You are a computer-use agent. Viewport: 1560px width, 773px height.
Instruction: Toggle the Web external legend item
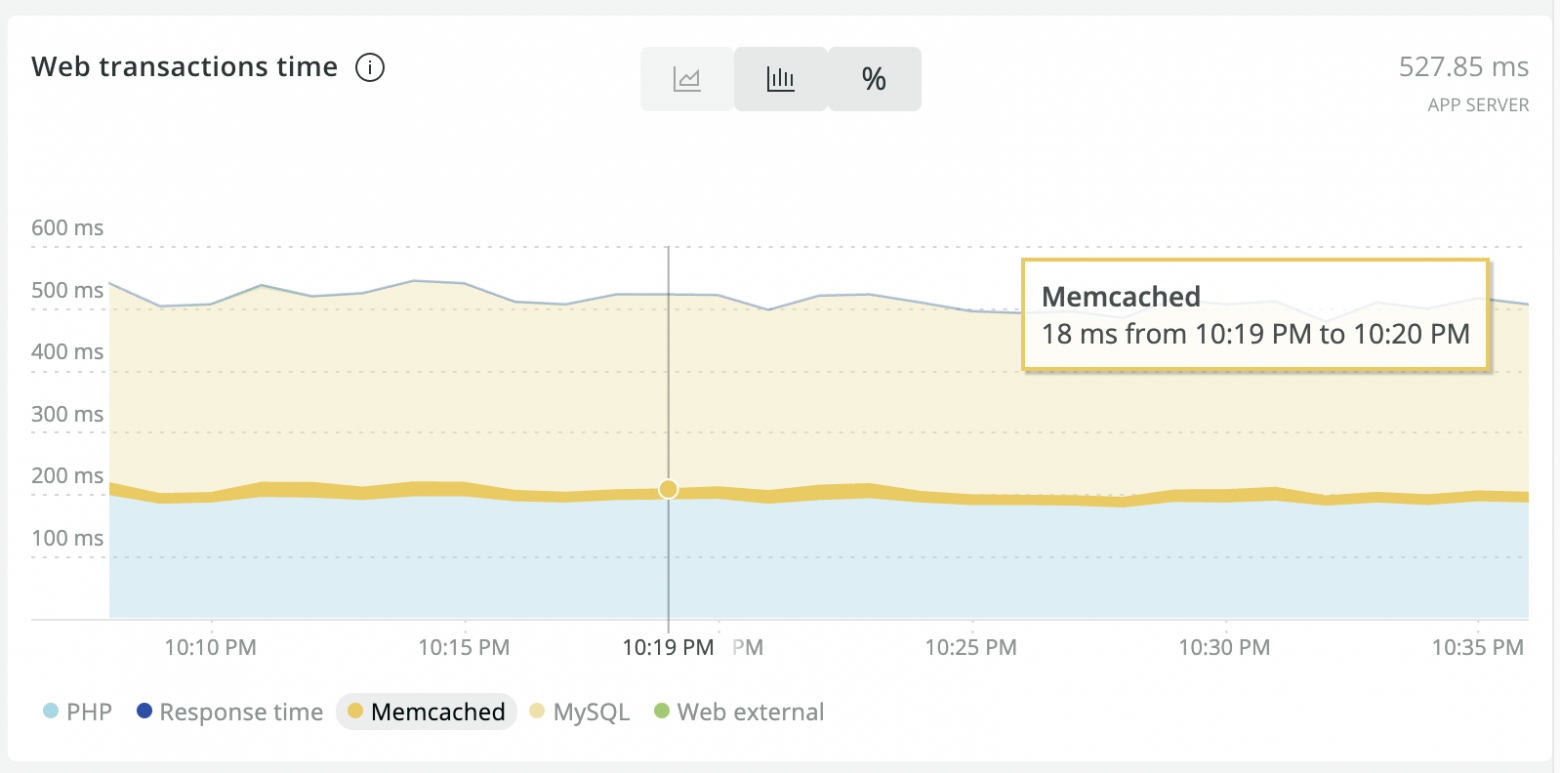coord(750,712)
